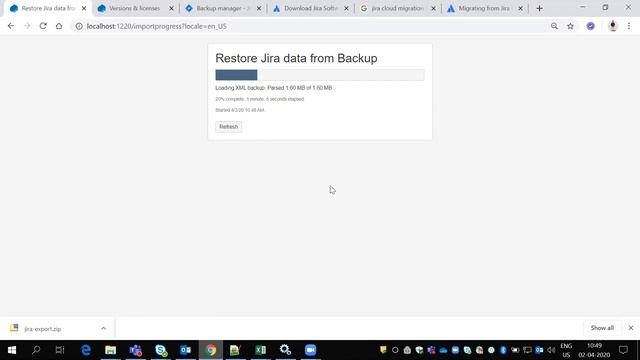Open Windows taskbar search
The image size is (640, 360).
(x=36, y=350)
